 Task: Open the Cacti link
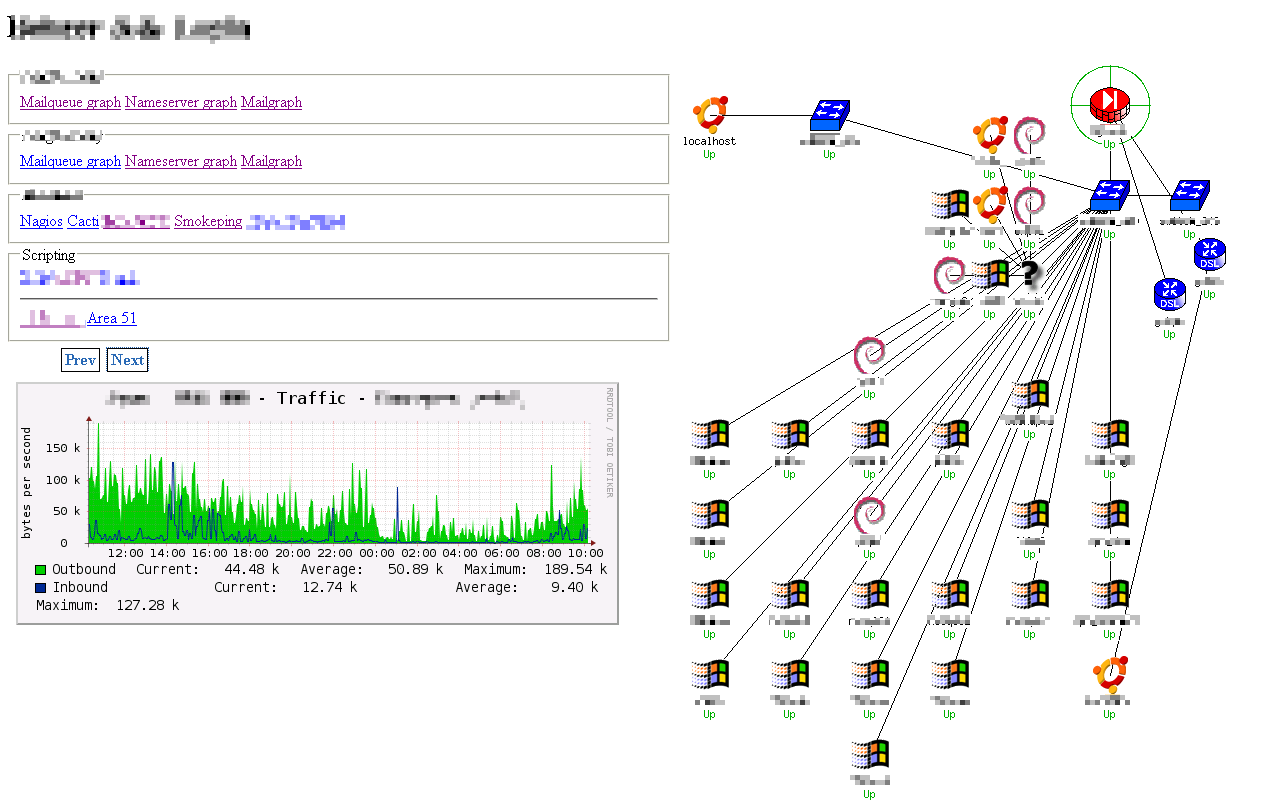(x=83, y=221)
